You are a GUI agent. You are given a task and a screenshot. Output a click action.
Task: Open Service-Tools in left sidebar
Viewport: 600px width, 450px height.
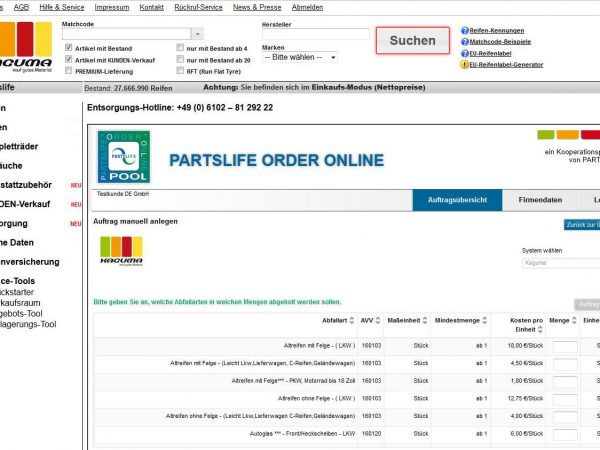pyautogui.click(x=17, y=281)
